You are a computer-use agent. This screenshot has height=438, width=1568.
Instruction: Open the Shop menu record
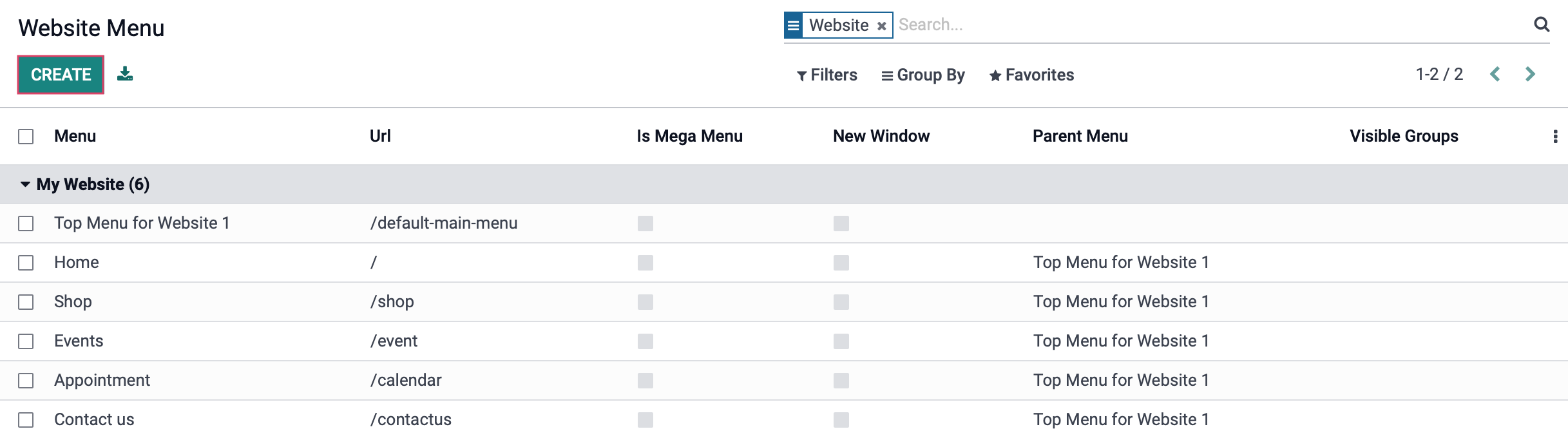pos(73,301)
